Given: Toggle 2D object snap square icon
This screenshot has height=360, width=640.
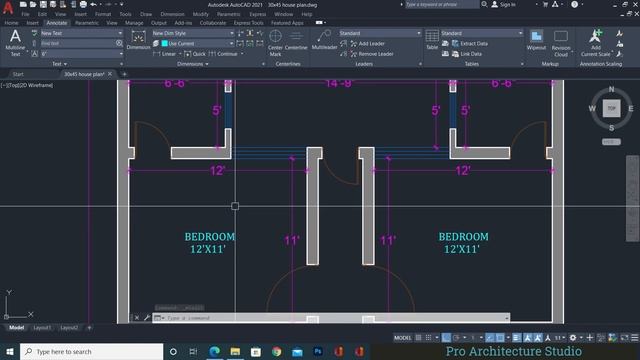Looking at the screenshot, I should pos(500,338).
